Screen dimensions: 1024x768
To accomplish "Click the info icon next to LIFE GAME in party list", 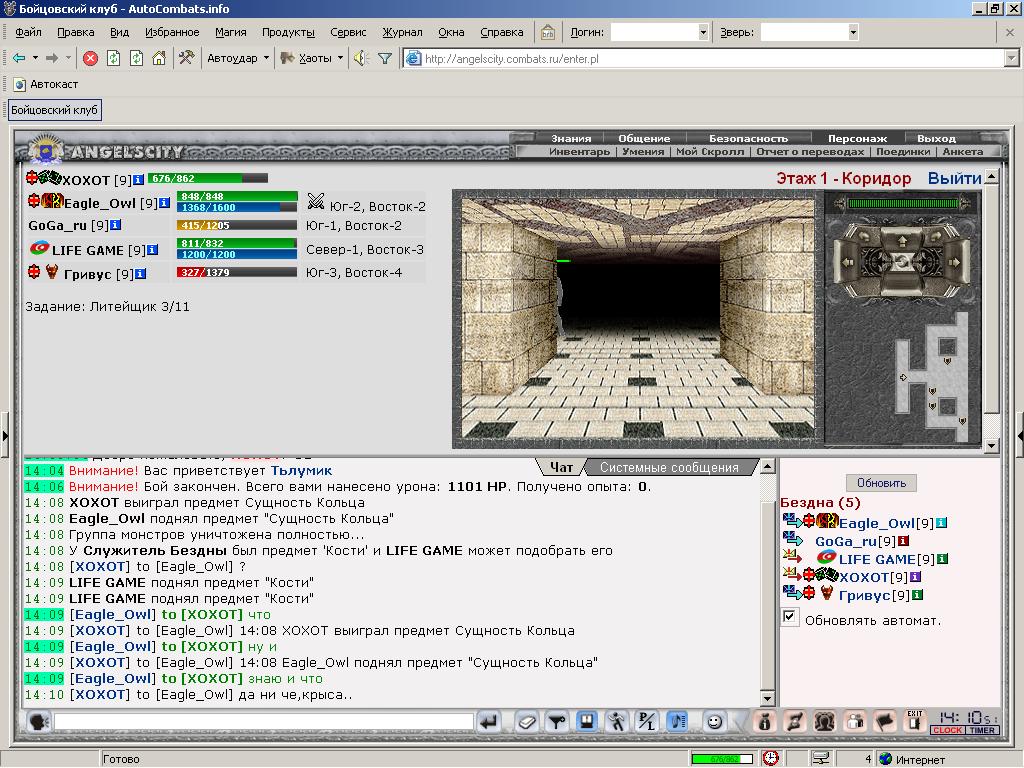I will [x=152, y=250].
